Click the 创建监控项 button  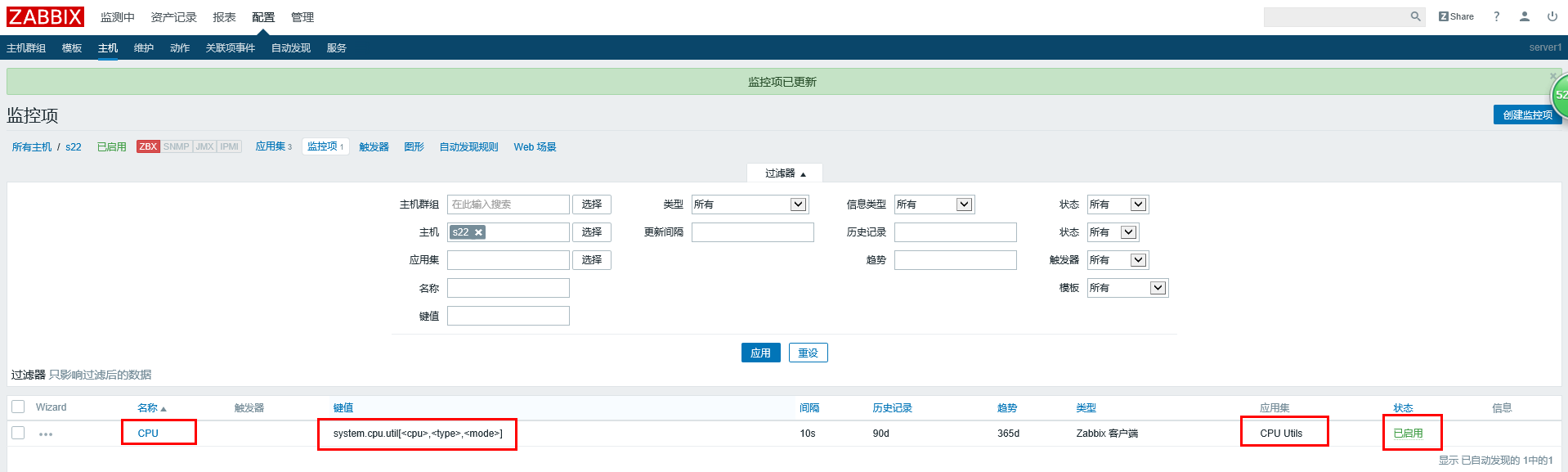(x=1526, y=115)
